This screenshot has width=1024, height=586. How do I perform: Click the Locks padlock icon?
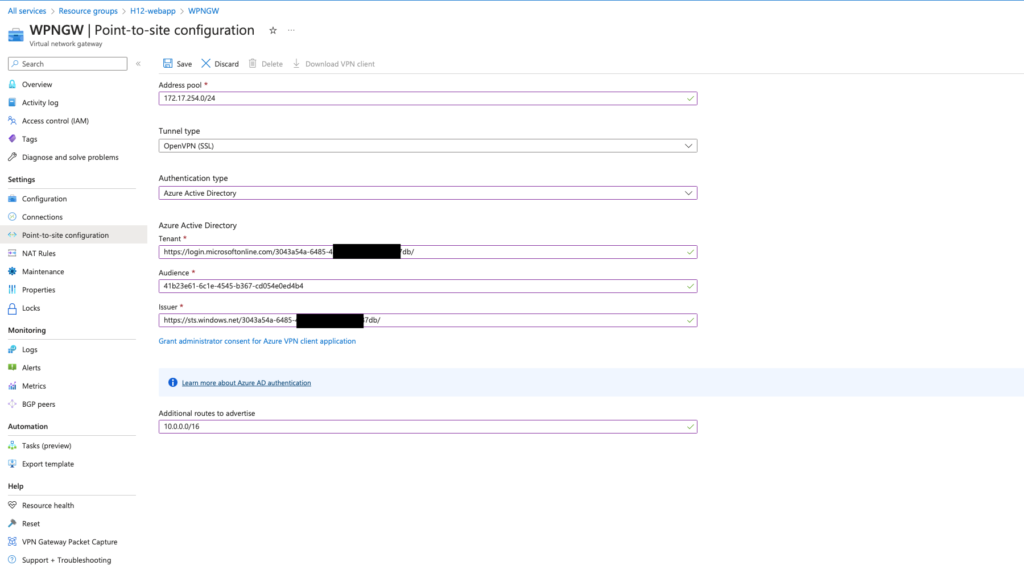12,308
